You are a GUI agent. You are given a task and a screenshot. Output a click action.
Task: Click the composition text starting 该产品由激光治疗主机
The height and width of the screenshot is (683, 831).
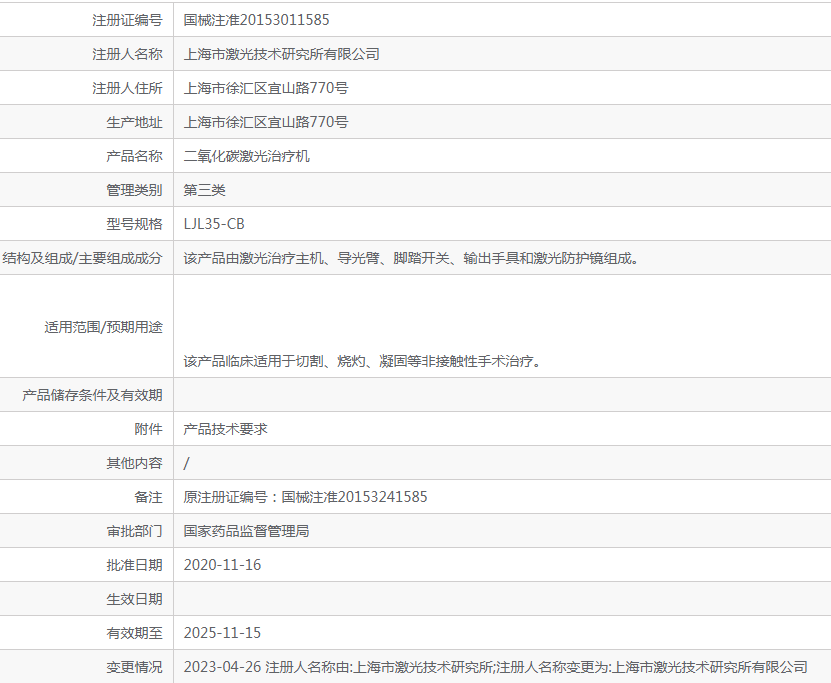[411, 258]
